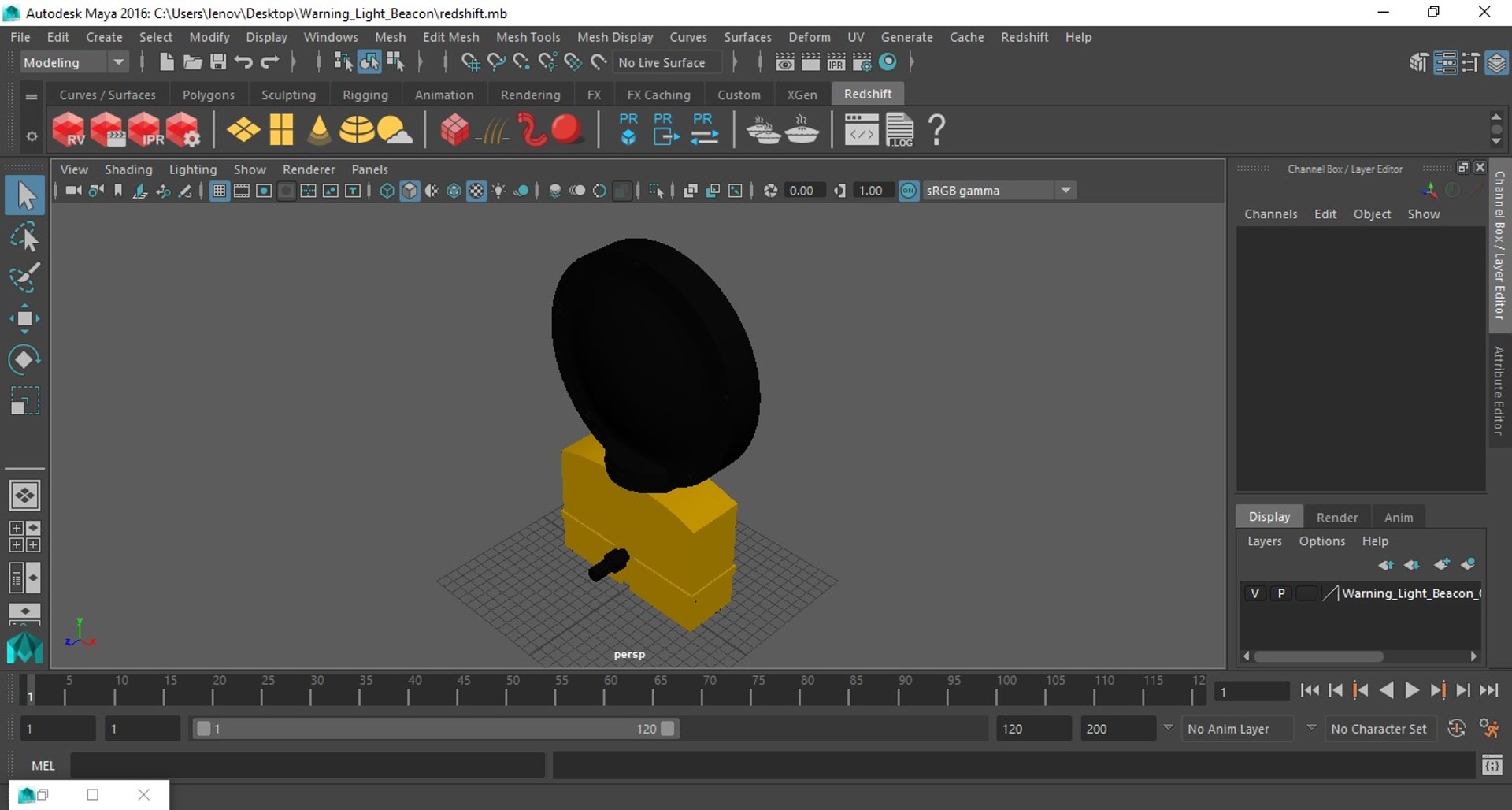Toggle layer visibility V for Warning_Light_Beacon

[1254, 593]
